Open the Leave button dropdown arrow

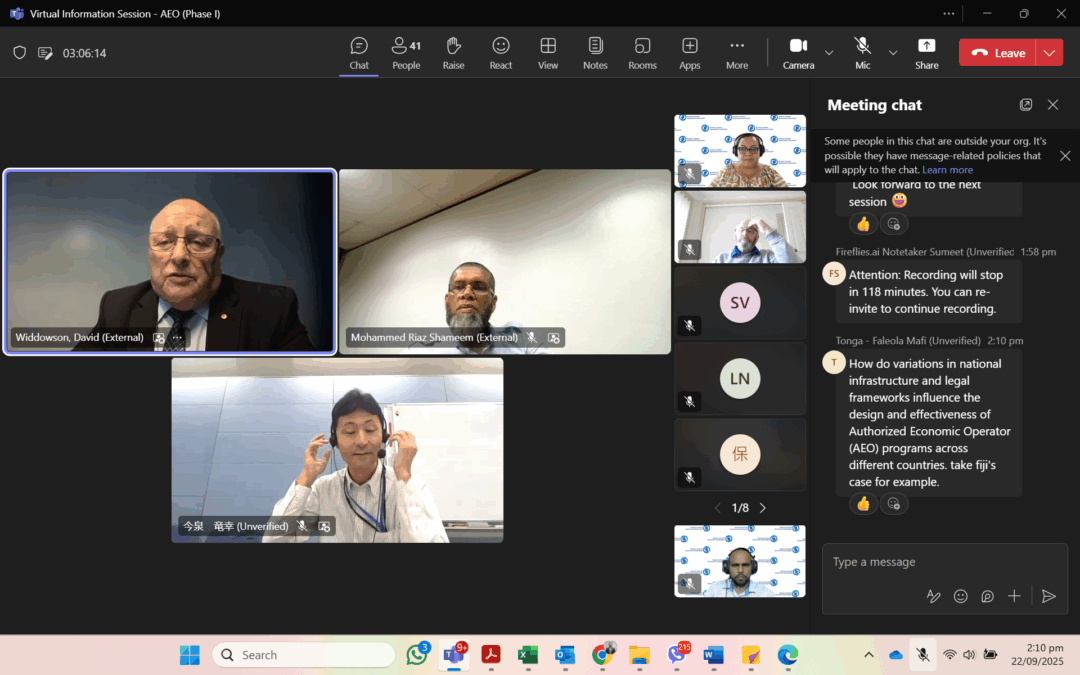click(x=1049, y=53)
